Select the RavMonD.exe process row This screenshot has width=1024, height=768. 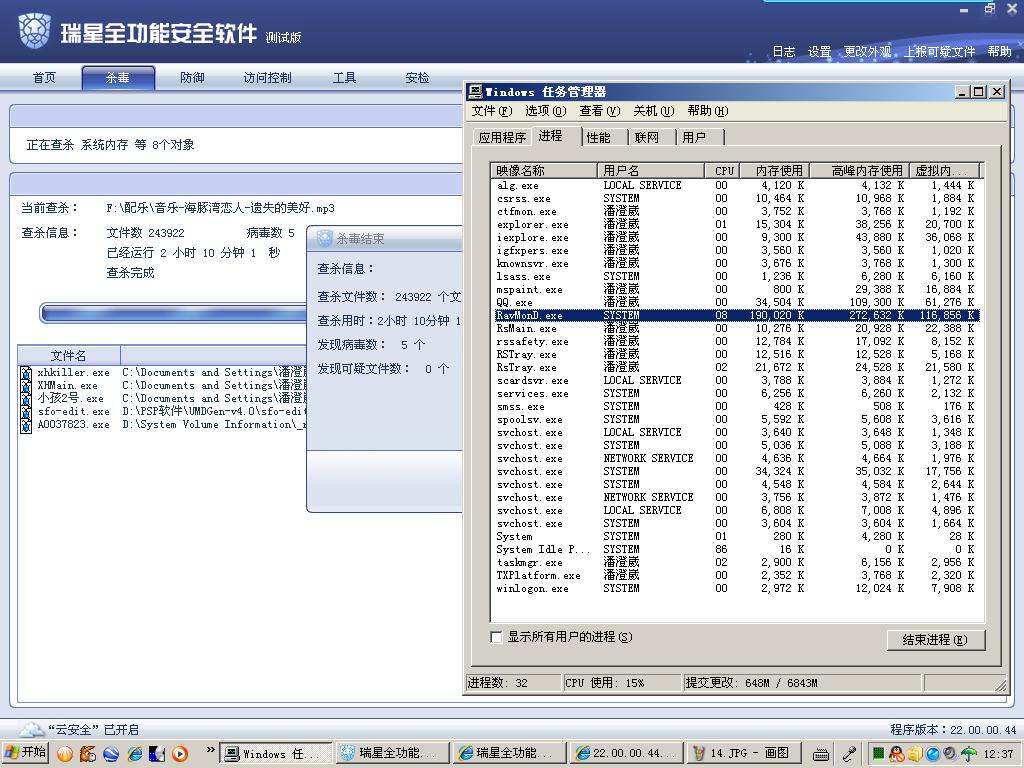(736, 315)
